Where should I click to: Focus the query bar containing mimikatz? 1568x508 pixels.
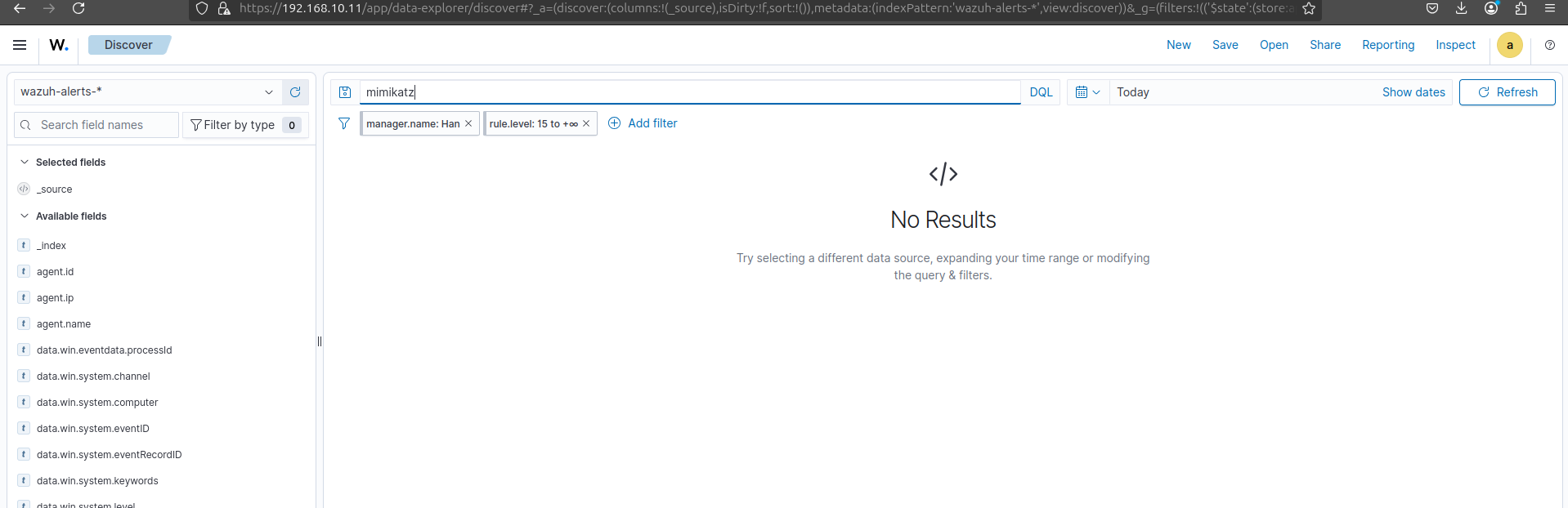tap(690, 92)
